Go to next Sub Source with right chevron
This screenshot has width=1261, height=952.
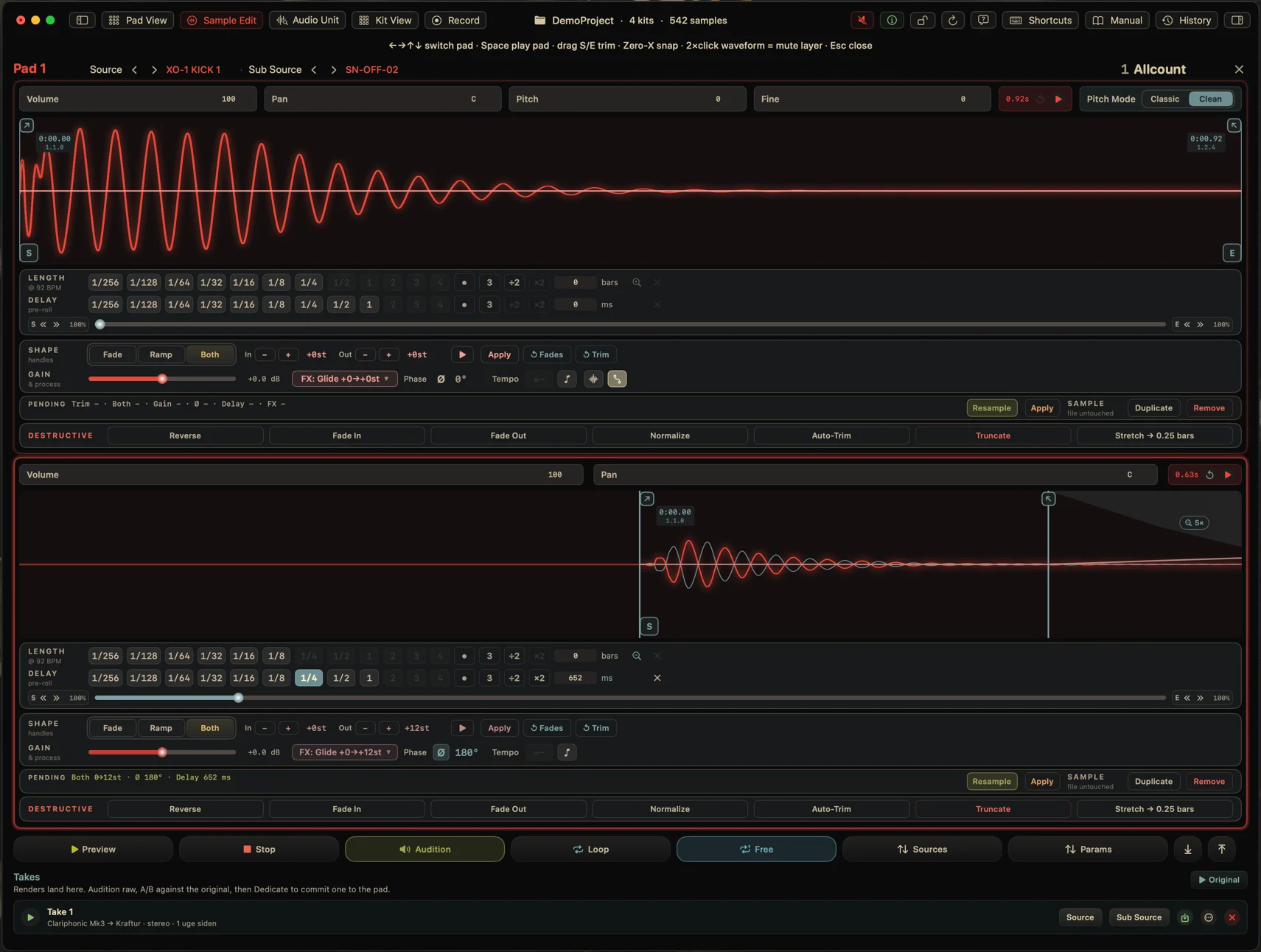(x=333, y=69)
